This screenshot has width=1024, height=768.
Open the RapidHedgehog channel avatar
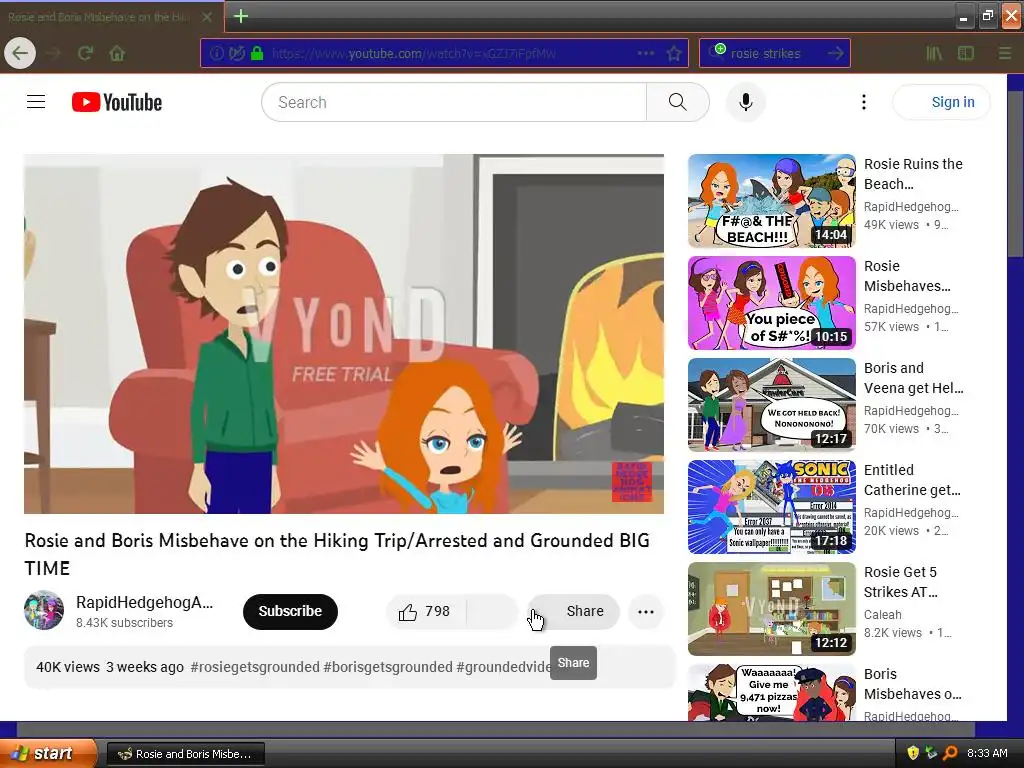tap(44, 611)
